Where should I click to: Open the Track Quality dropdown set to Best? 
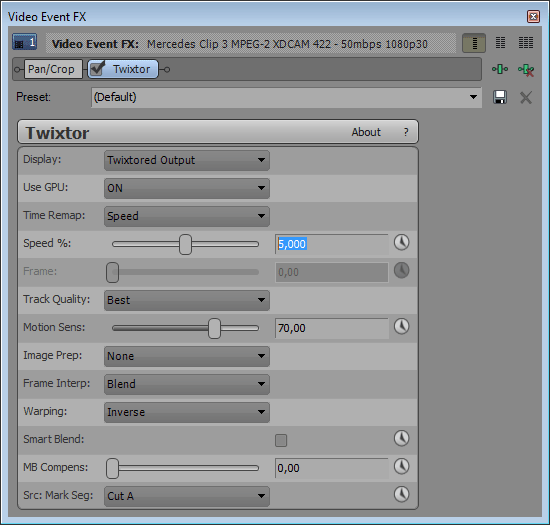[187, 300]
